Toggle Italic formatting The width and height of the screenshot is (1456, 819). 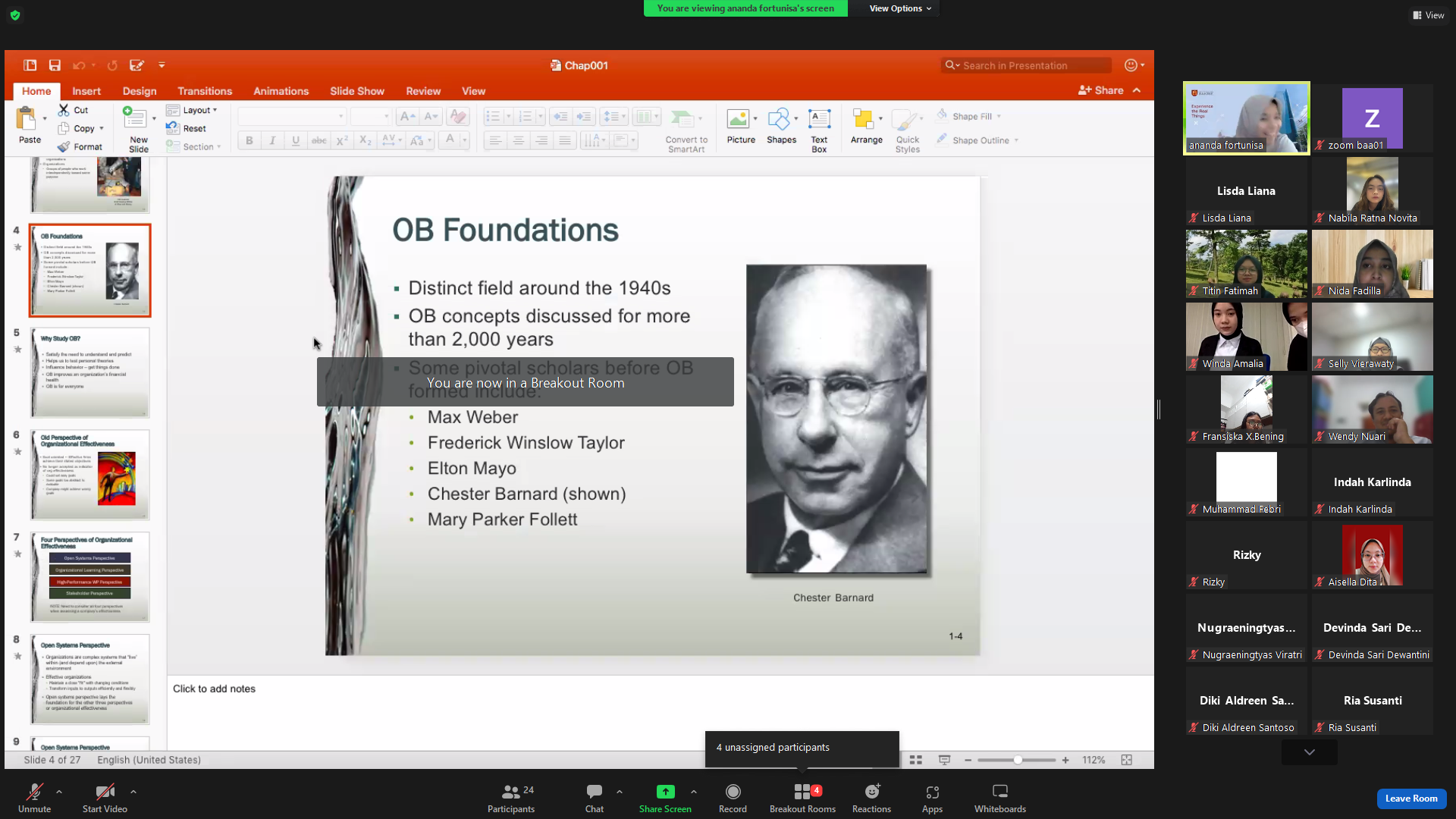pos(272,140)
